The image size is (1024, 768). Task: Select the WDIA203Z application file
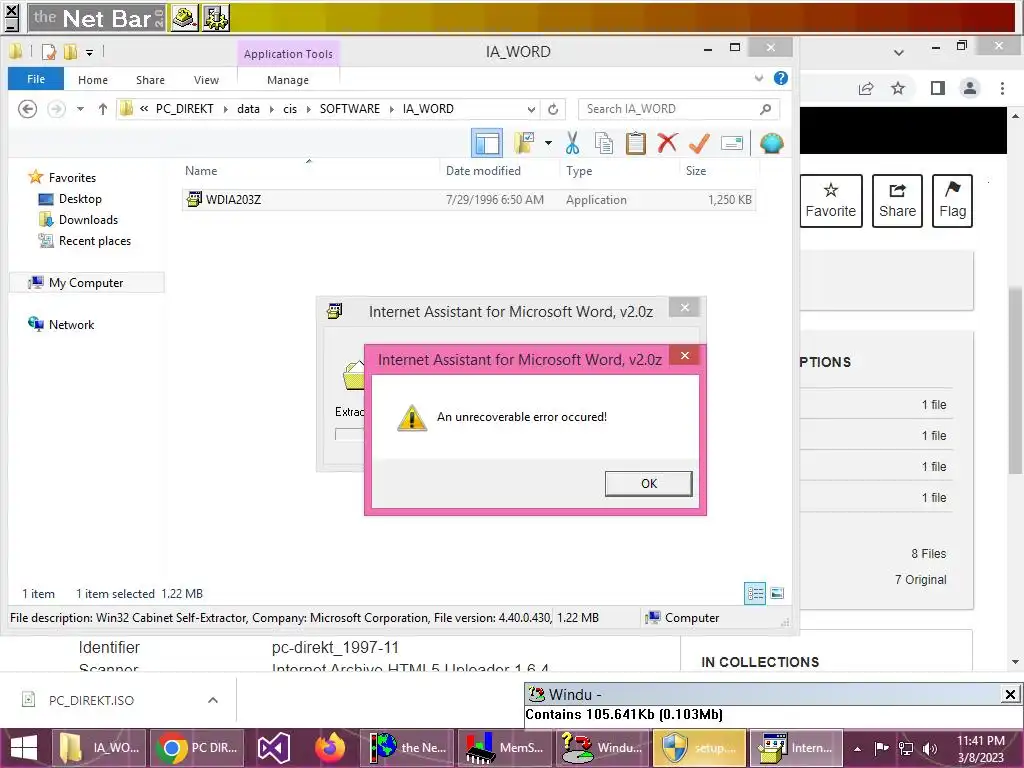(468, 200)
